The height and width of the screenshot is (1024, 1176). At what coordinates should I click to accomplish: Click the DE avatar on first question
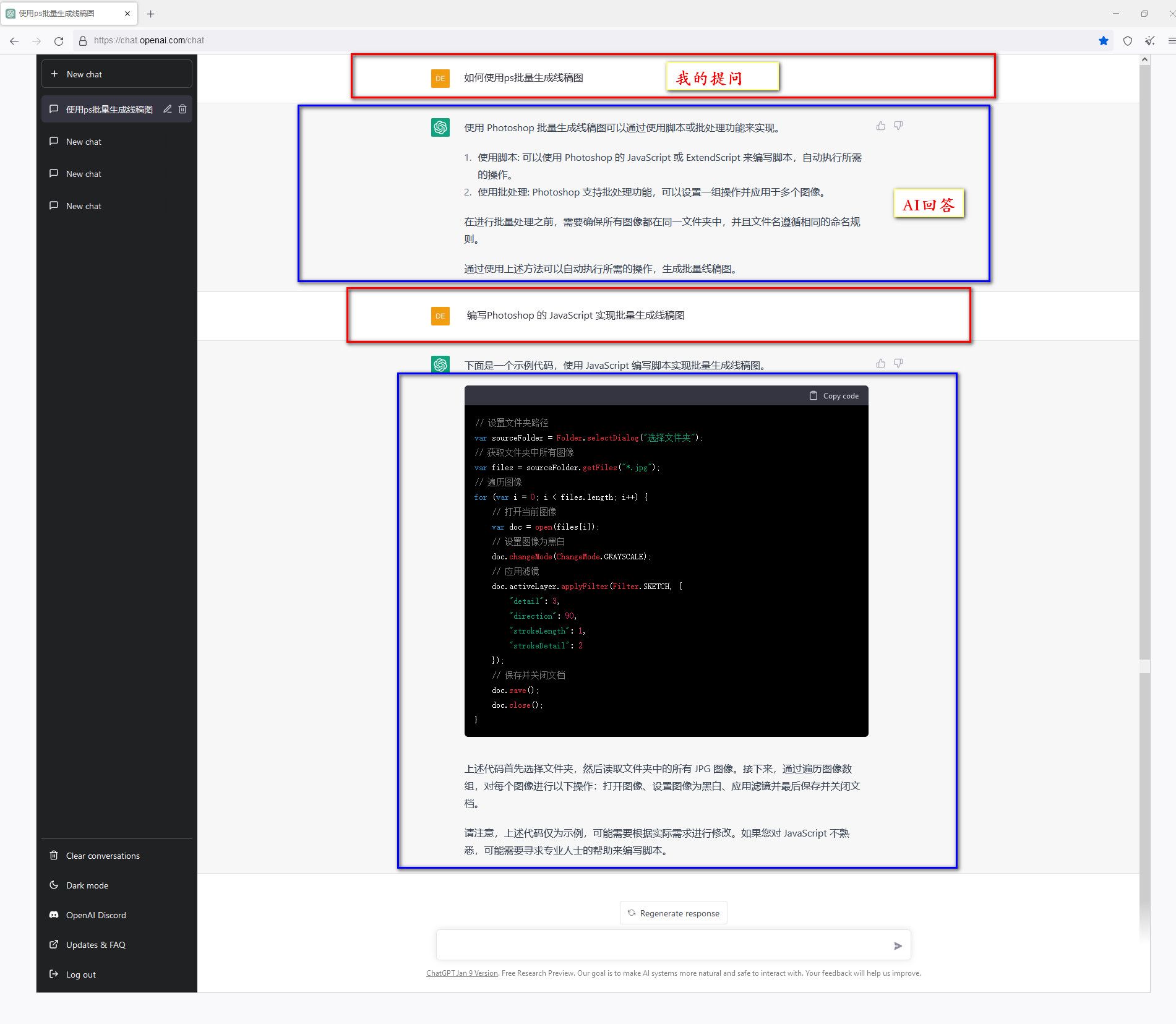coord(440,79)
